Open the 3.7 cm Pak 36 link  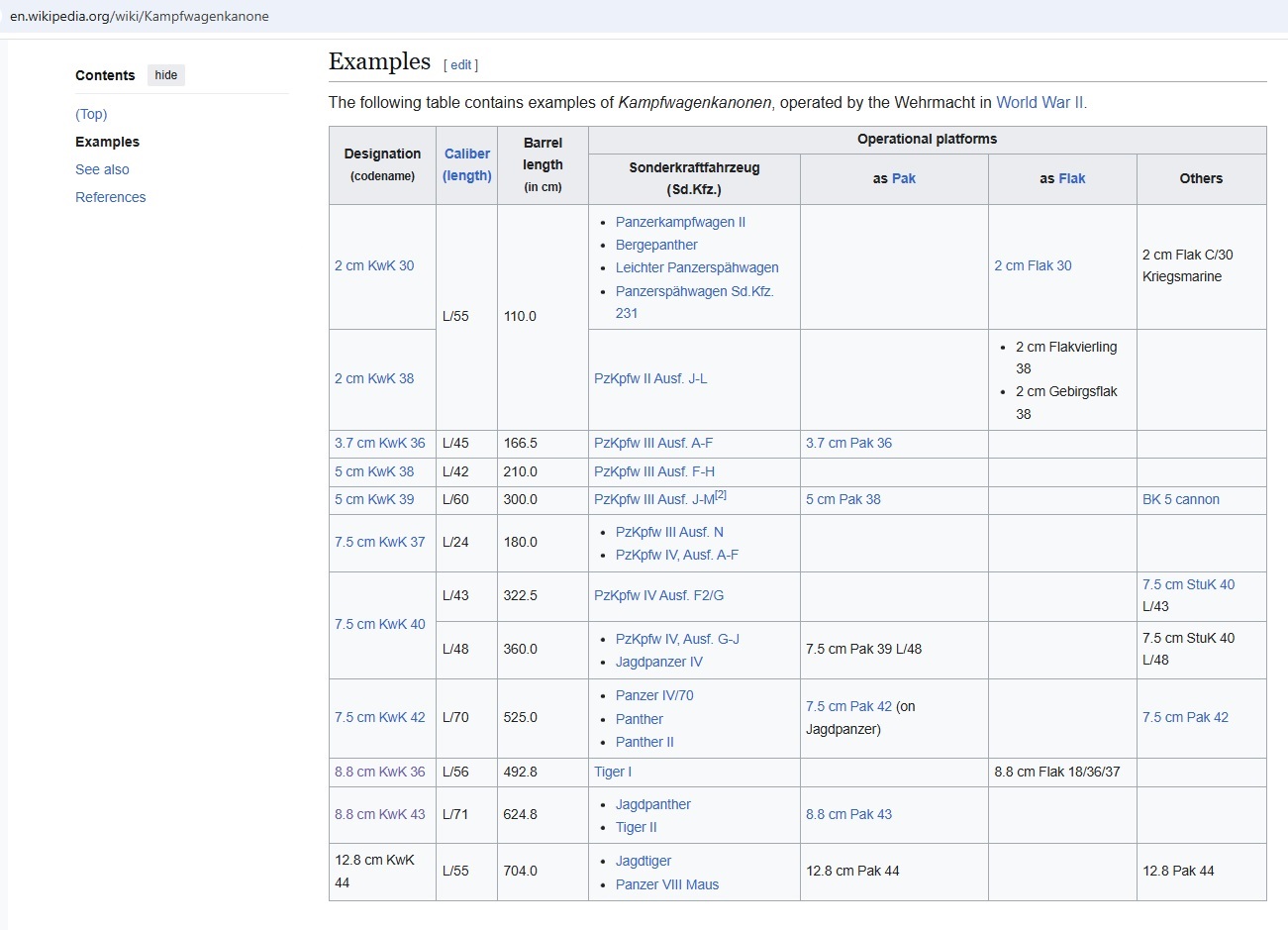tap(848, 443)
